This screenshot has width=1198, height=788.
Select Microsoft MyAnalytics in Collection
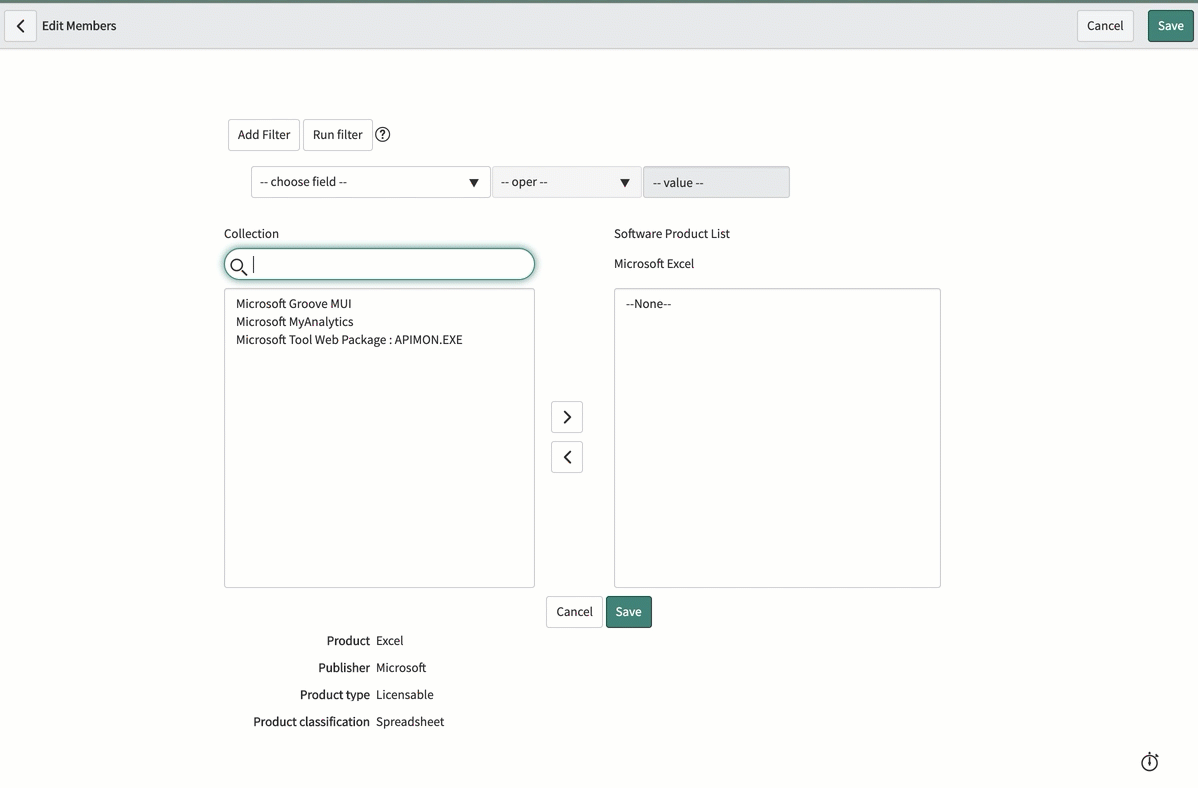(x=294, y=322)
